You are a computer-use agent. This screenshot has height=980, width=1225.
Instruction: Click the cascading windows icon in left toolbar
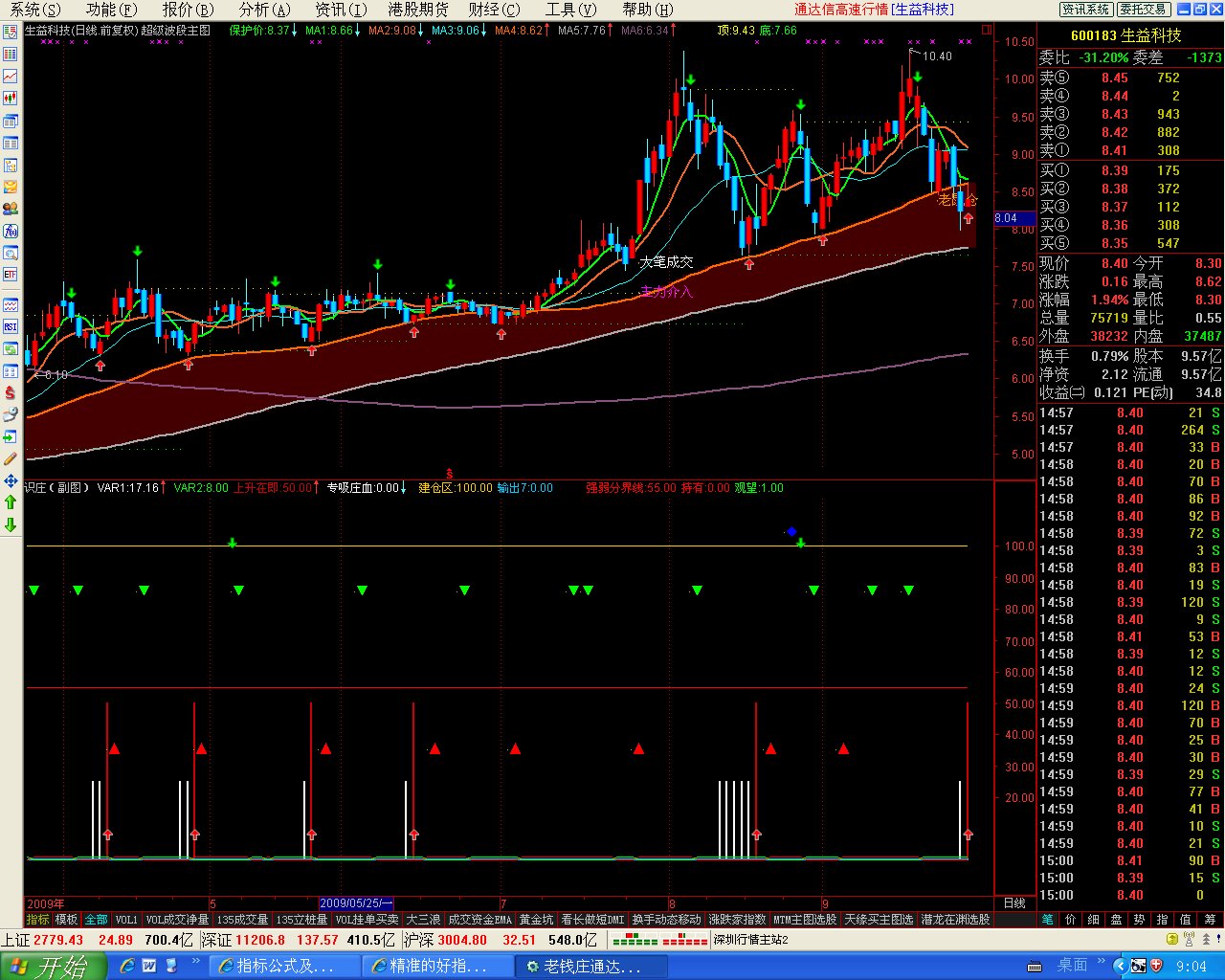pyautogui.click(x=11, y=120)
